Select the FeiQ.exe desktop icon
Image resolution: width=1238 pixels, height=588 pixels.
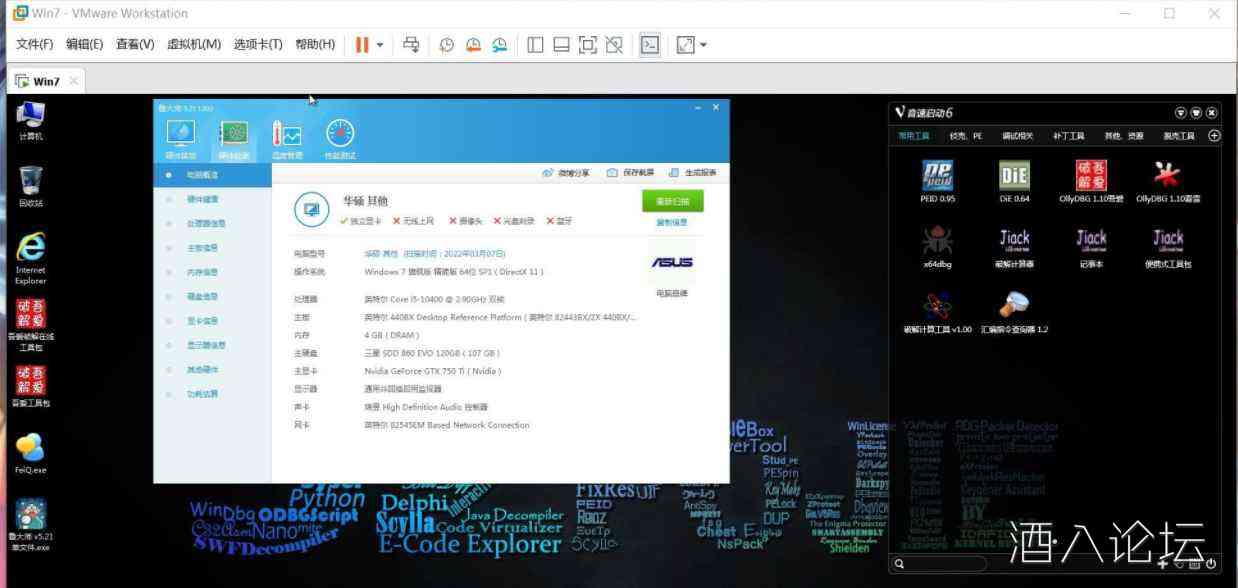[31, 454]
